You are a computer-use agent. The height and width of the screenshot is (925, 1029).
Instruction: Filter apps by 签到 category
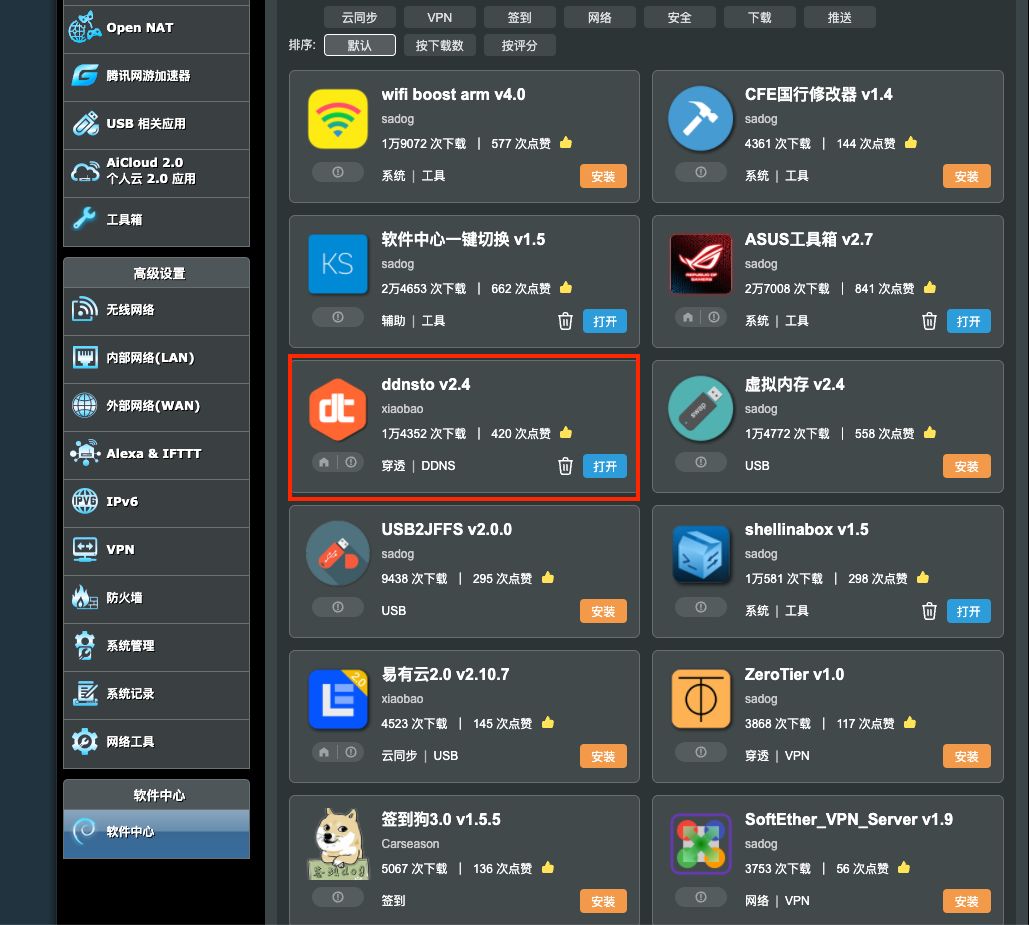520,18
